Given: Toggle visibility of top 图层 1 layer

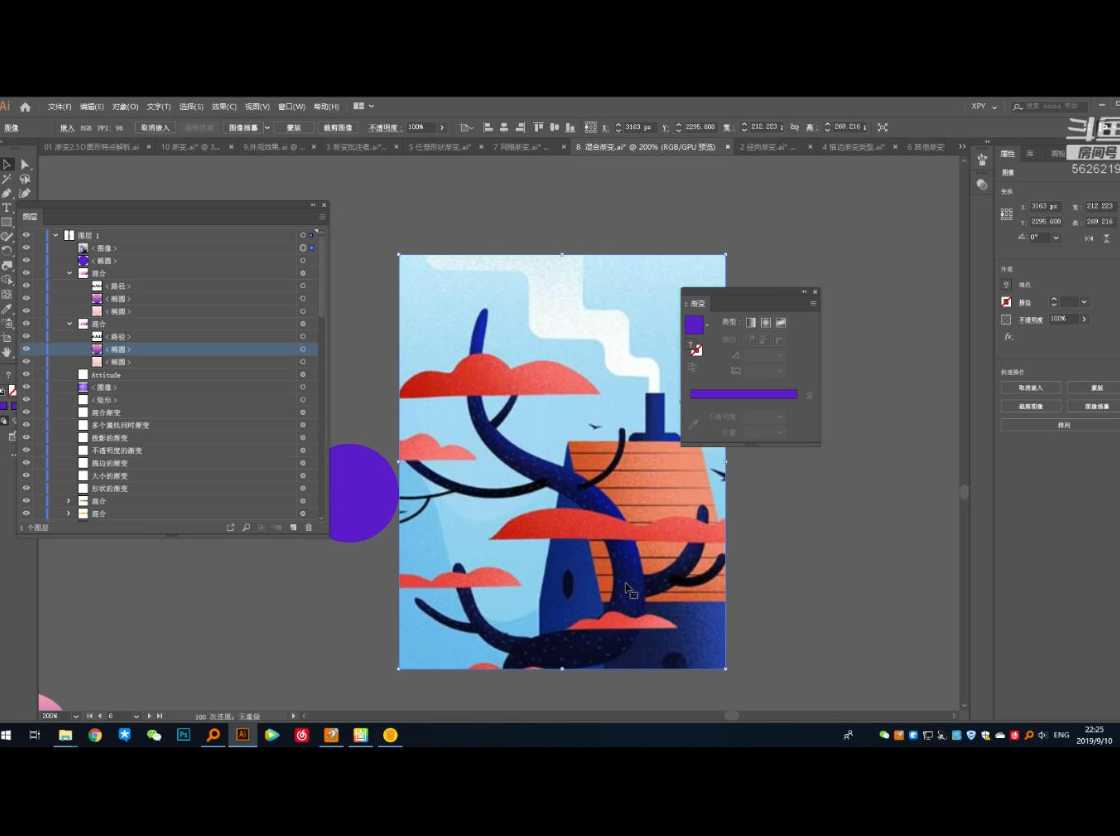Looking at the screenshot, I should pyautogui.click(x=26, y=235).
